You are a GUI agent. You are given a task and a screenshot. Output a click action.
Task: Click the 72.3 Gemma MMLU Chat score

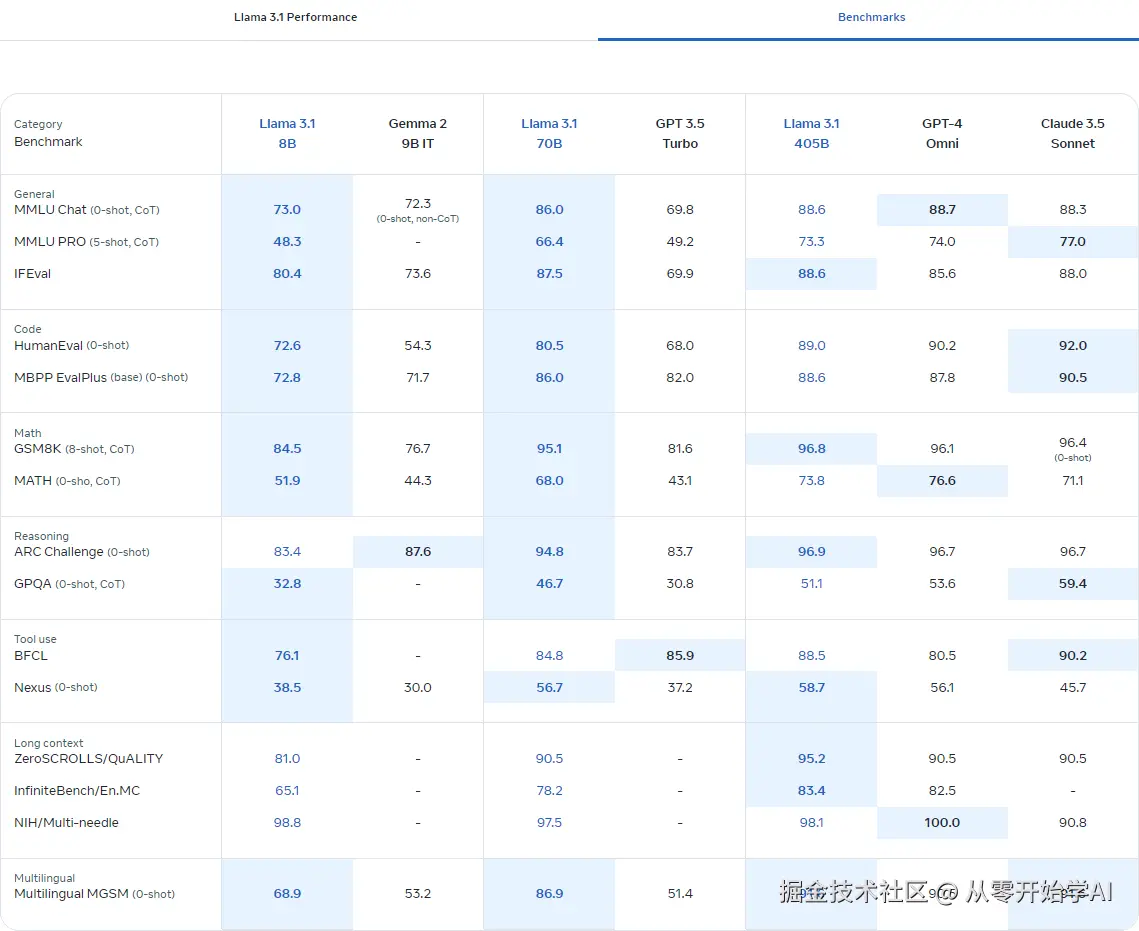[x=418, y=203]
